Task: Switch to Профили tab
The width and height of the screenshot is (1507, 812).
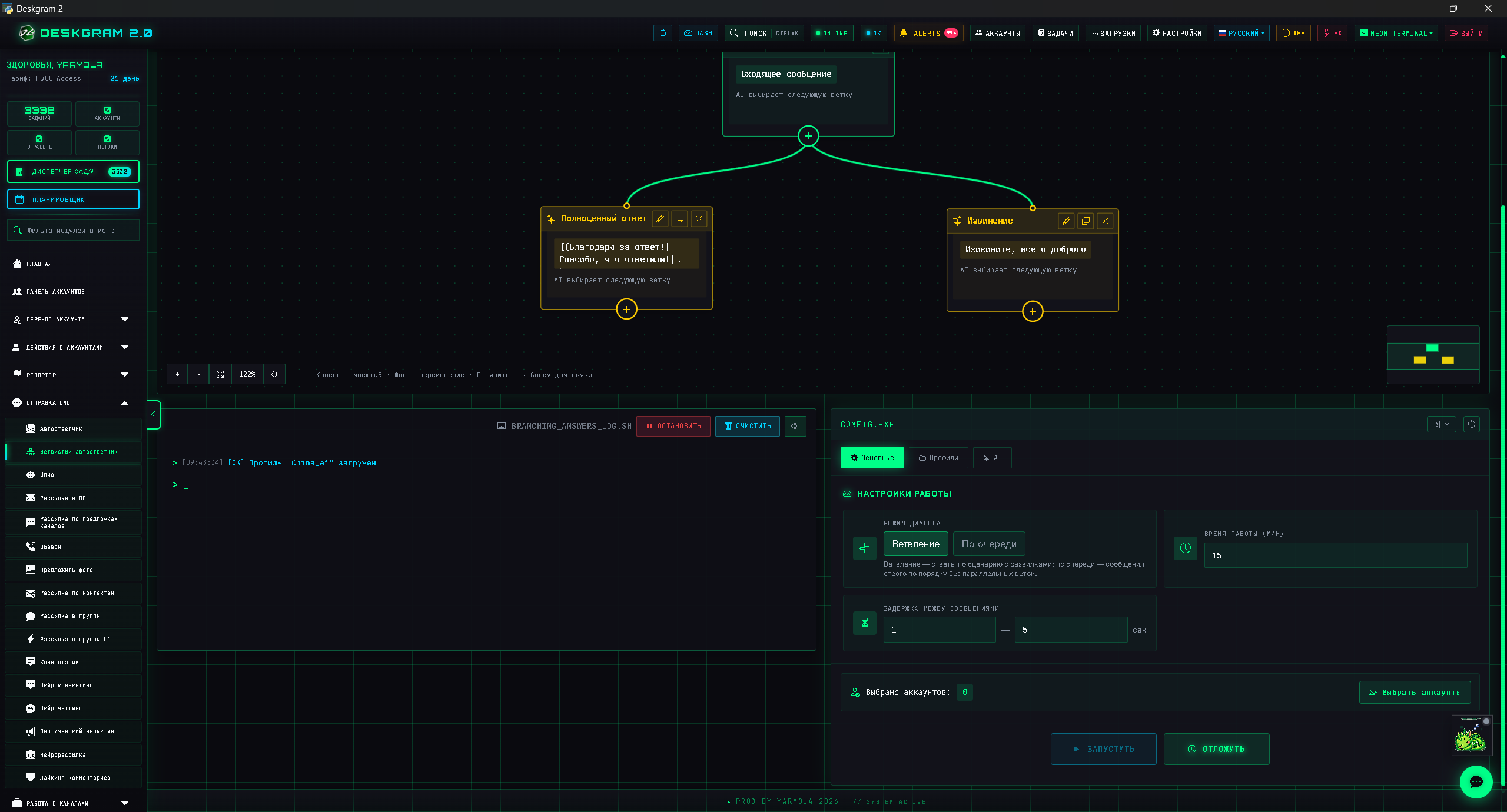Action: pos(938,458)
